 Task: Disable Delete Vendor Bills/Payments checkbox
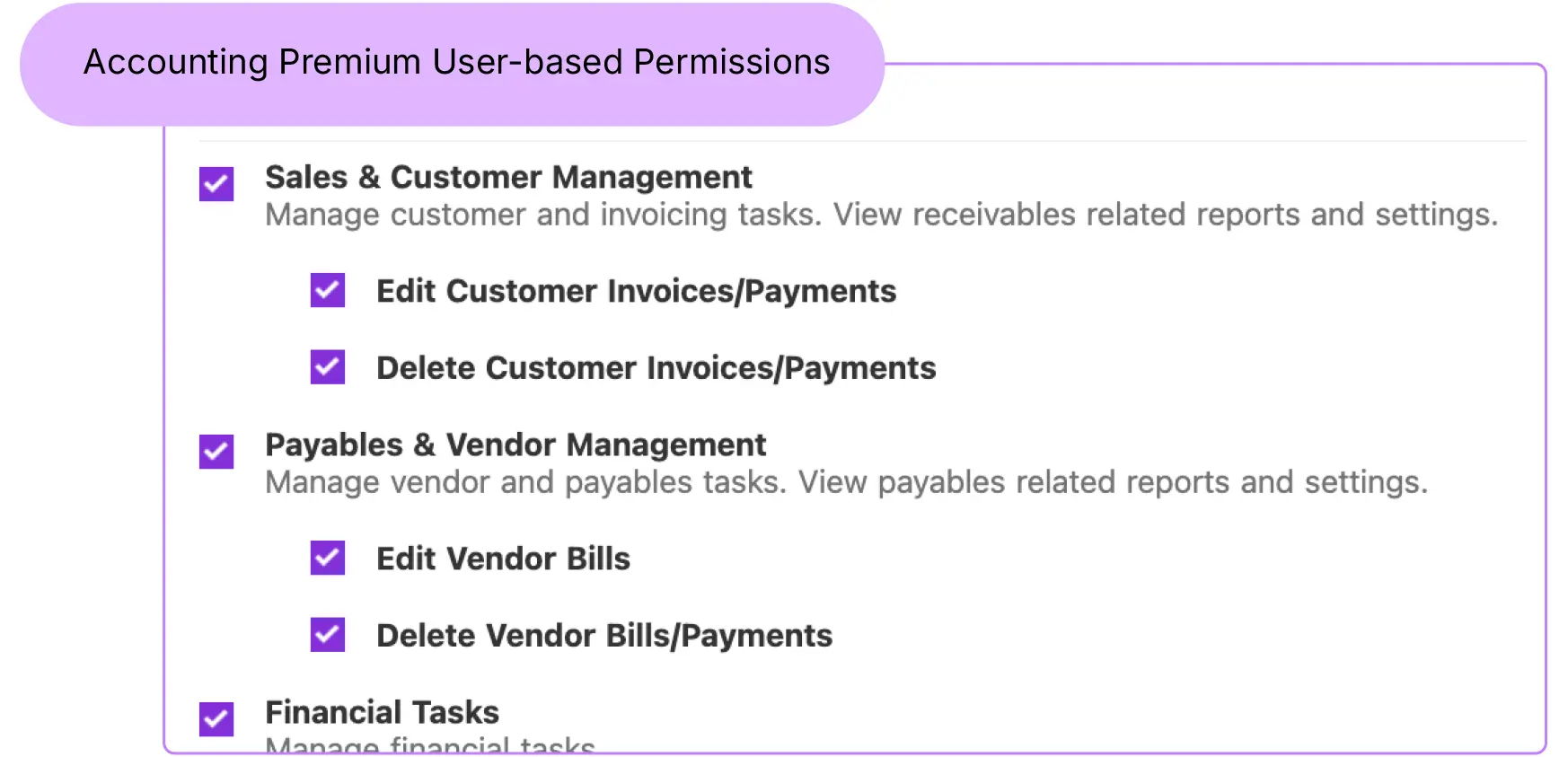click(x=328, y=634)
